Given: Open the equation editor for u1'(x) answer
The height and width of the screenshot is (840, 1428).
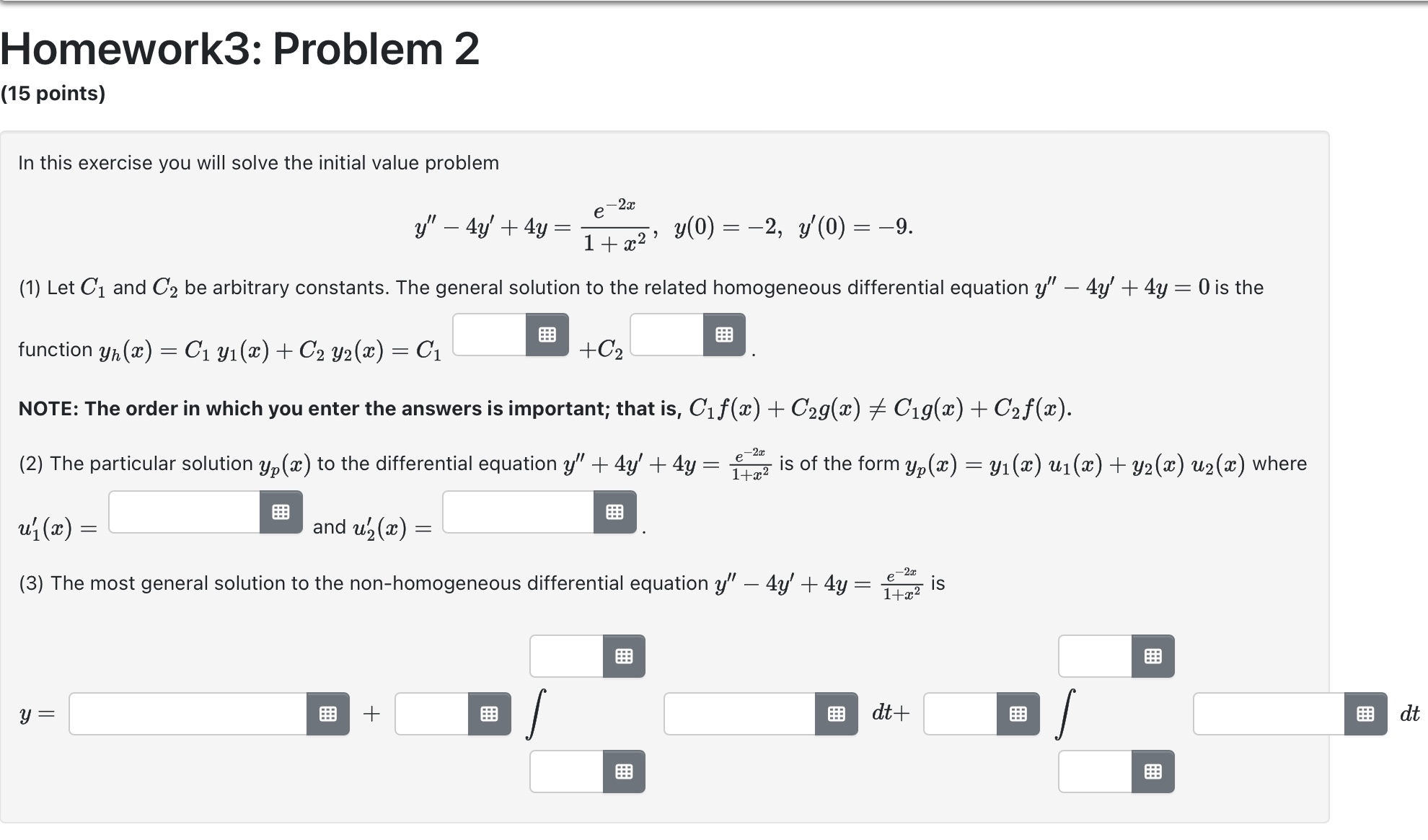Looking at the screenshot, I should (x=281, y=511).
